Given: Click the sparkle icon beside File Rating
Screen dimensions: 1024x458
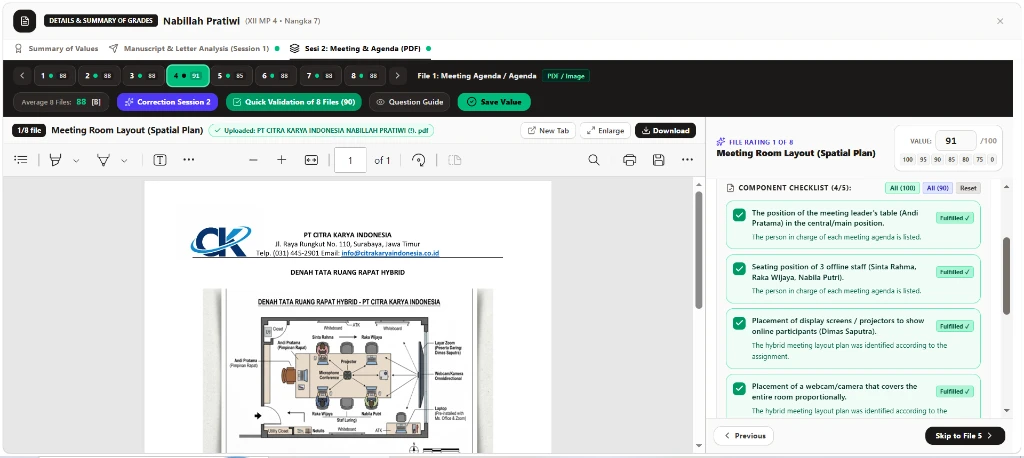Looking at the screenshot, I should tap(720, 142).
